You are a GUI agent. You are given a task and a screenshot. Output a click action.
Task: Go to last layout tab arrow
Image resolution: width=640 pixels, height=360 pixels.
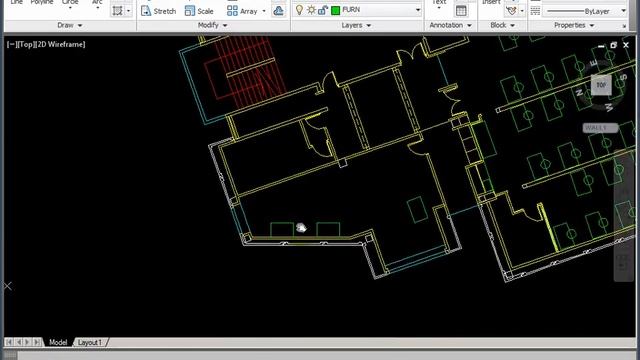(x=37, y=342)
